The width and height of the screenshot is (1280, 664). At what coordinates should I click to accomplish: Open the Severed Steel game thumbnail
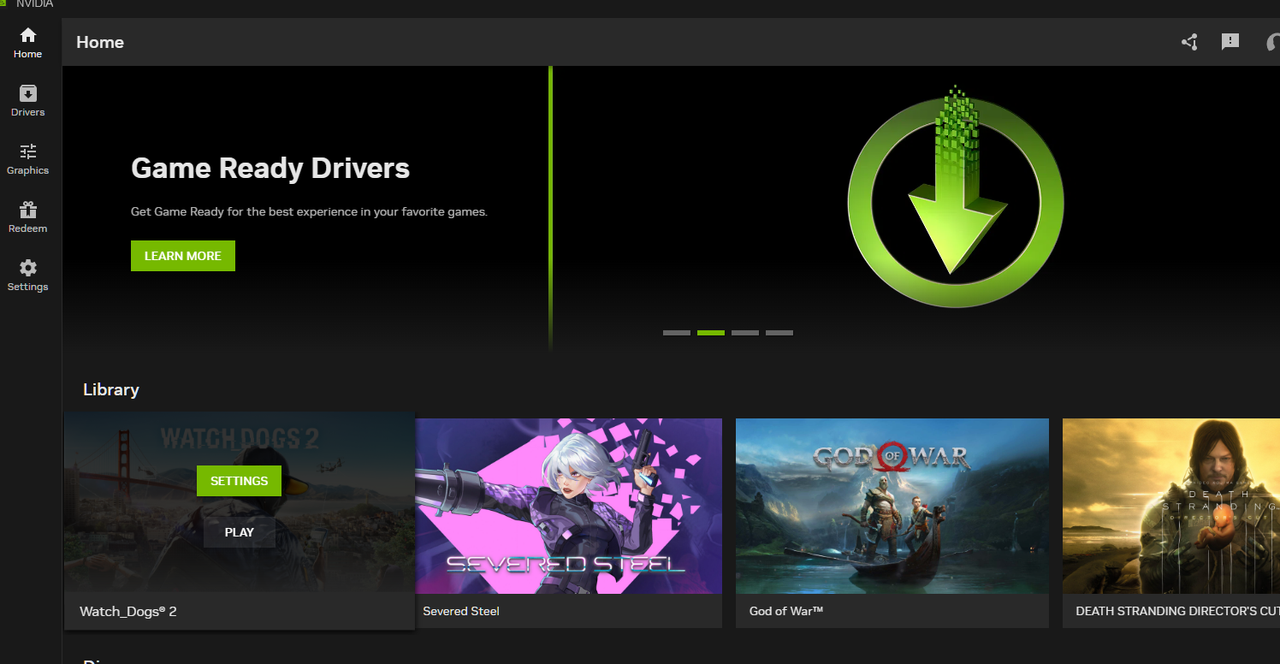tap(569, 506)
